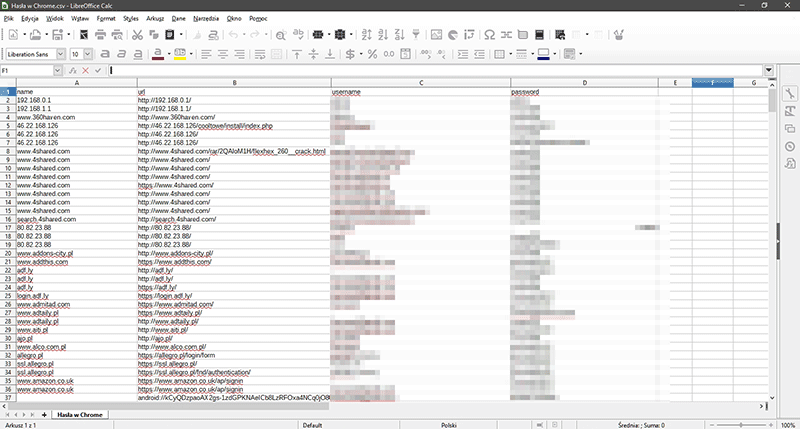This screenshot has height=429, width=800.
Task: Expand the formula bar
Action: (x=769, y=70)
